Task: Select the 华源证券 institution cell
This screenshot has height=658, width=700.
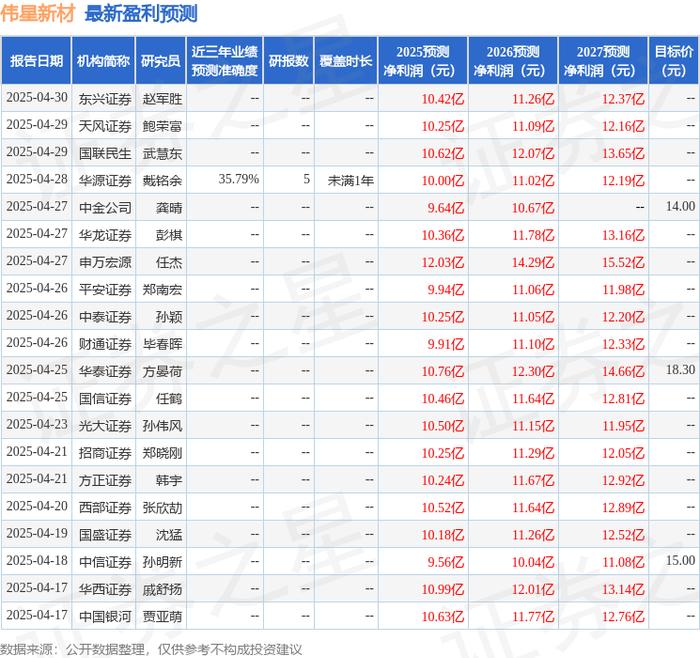Action: [x=105, y=180]
